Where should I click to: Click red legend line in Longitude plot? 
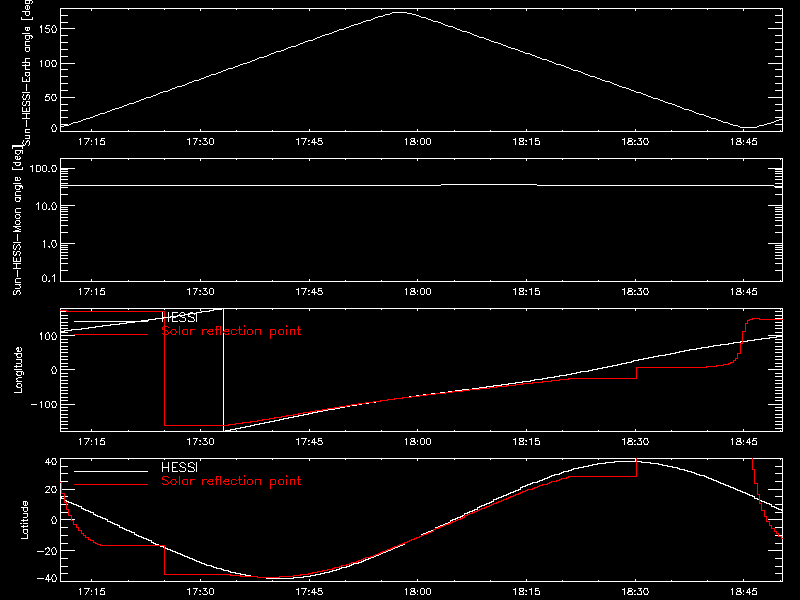click(x=111, y=335)
